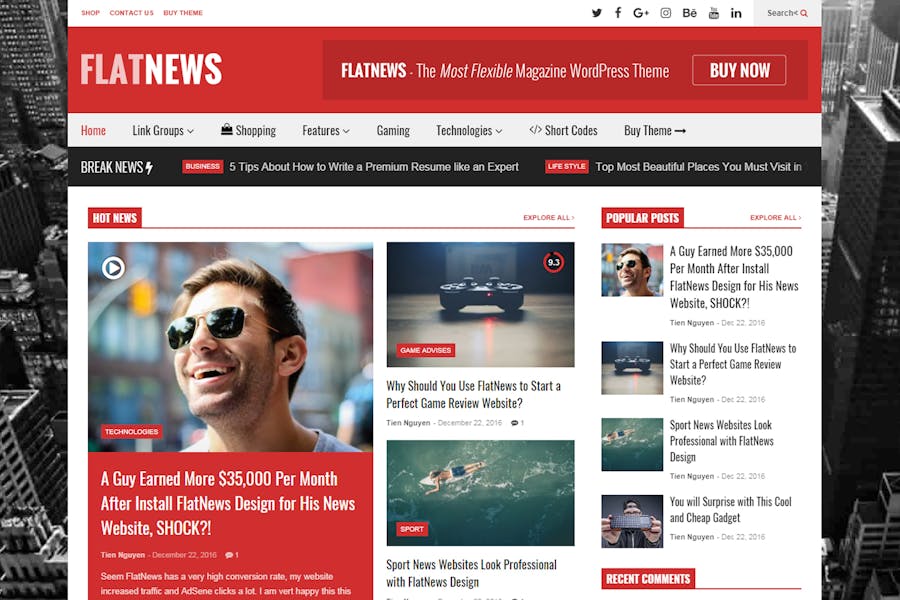
Task: Click the Business tag in the news ticker
Action: click(x=203, y=167)
